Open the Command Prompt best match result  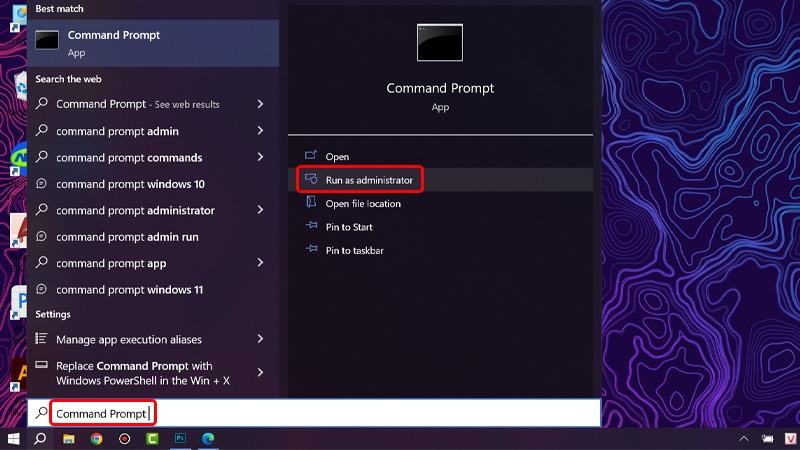(x=153, y=43)
